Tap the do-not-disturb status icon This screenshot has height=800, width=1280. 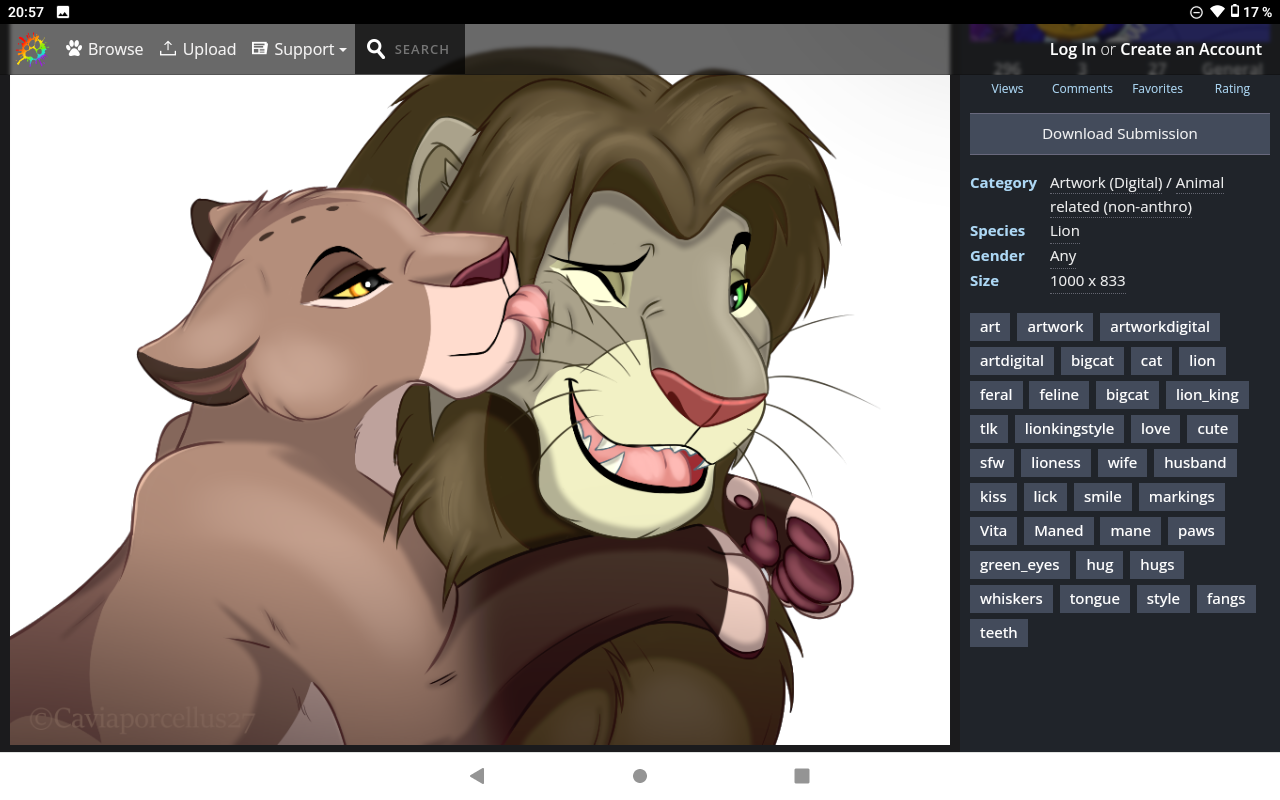coord(1196,12)
